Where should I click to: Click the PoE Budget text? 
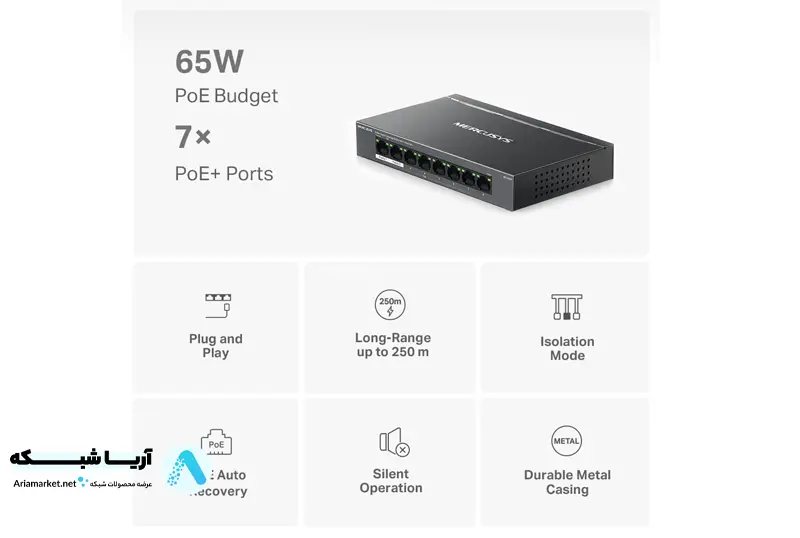click(226, 96)
